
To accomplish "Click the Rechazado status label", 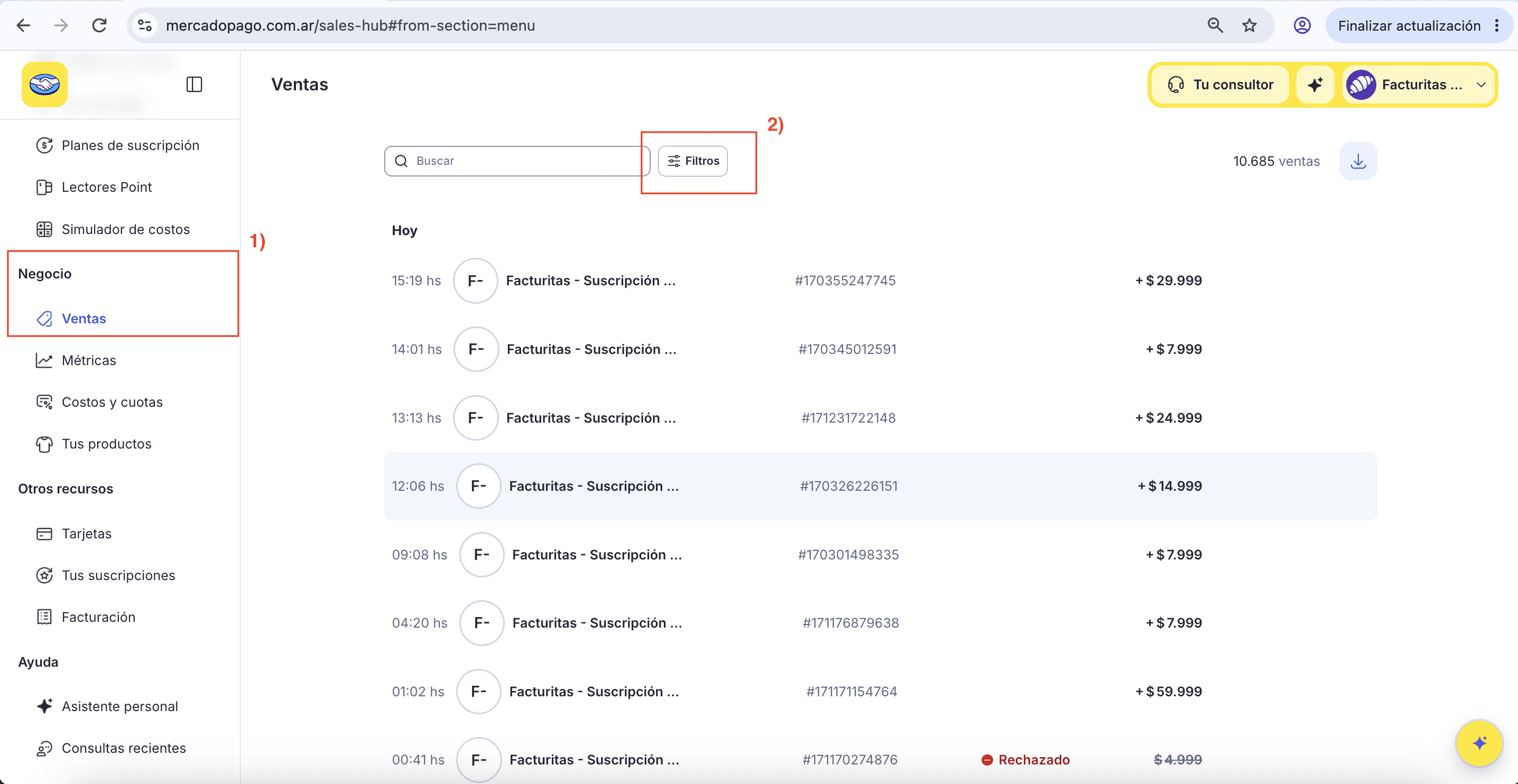I will 1025,759.
